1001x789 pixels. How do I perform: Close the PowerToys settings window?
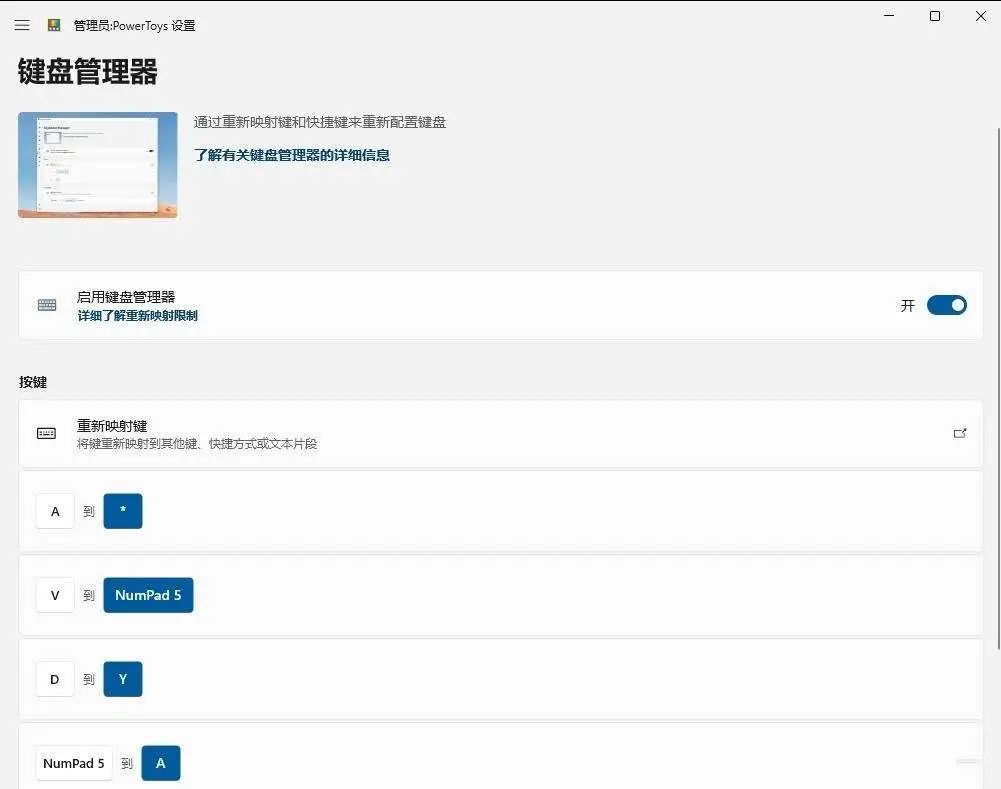(981, 16)
